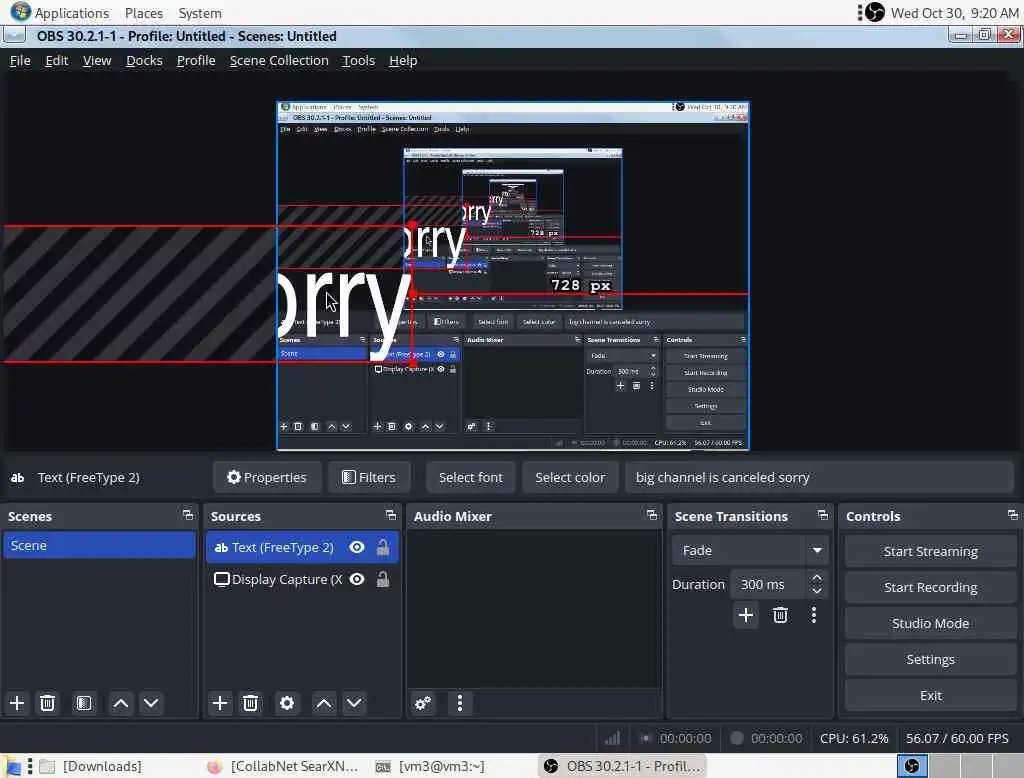The height and width of the screenshot is (778, 1024).
Task: Move source down arrow in Sources dock
Action: pyautogui.click(x=354, y=704)
